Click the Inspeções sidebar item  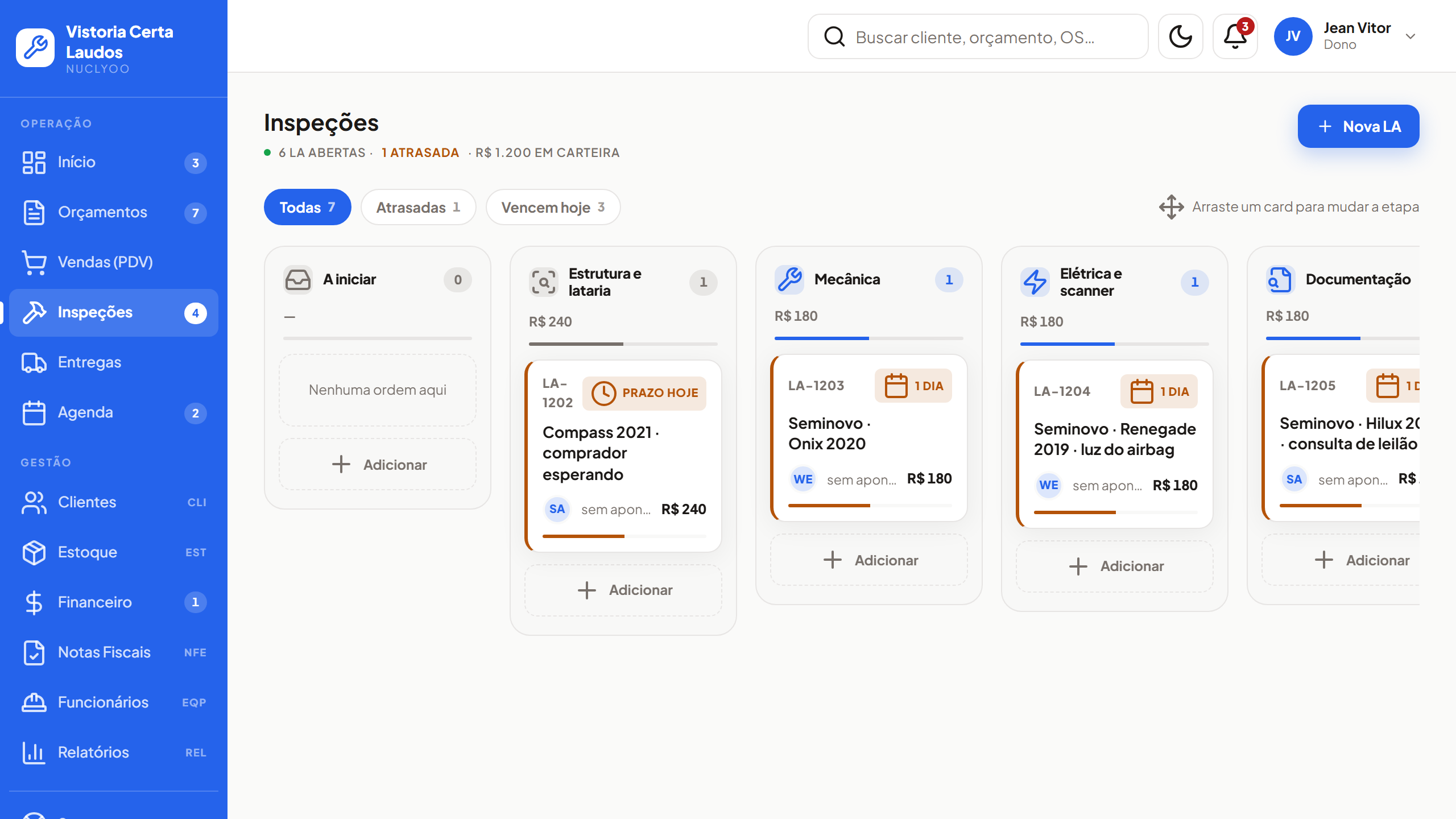click(114, 312)
